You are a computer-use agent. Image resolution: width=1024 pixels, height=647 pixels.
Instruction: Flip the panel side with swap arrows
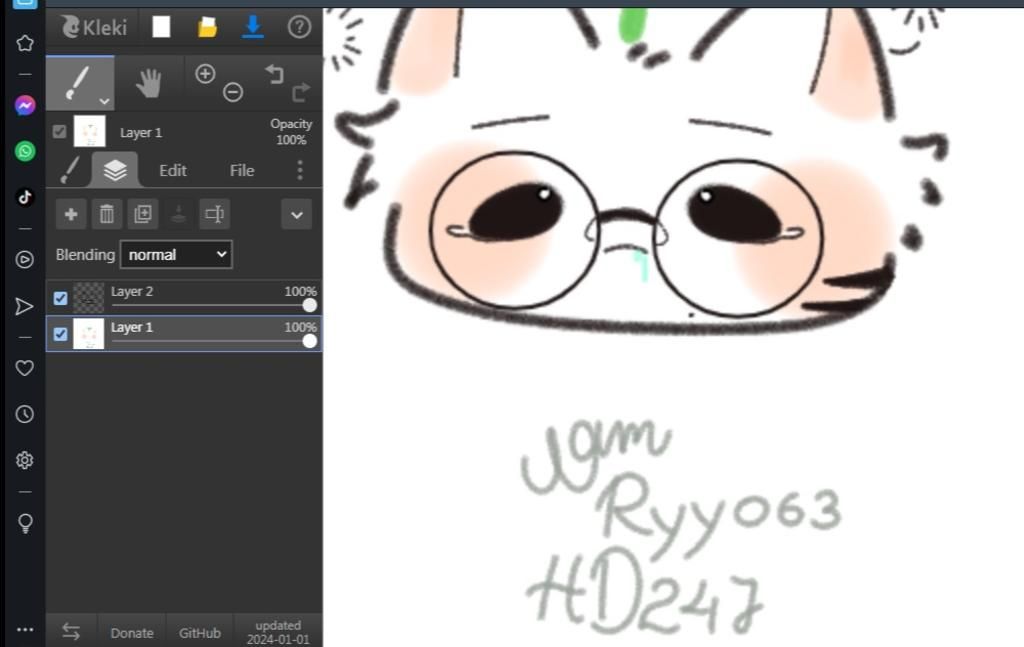[71, 631]
